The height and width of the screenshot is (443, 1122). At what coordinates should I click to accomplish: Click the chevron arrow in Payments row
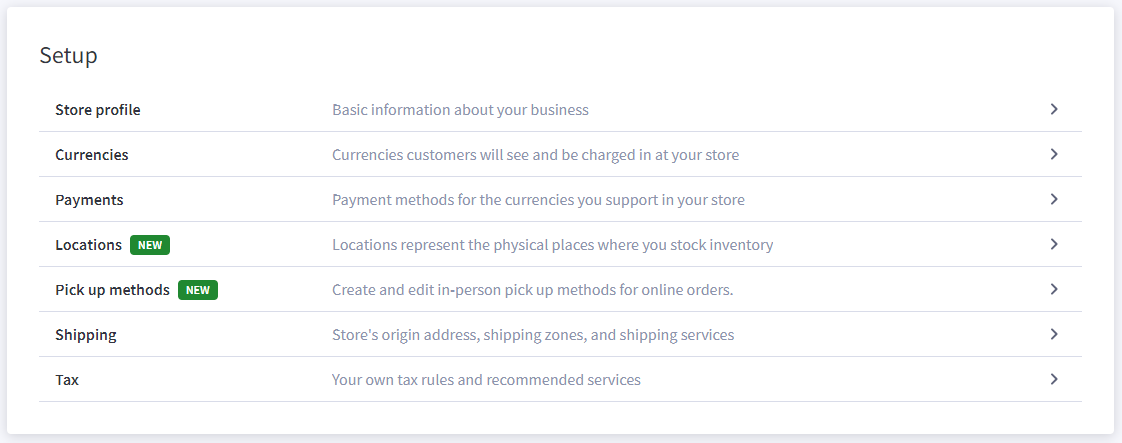1053,200
